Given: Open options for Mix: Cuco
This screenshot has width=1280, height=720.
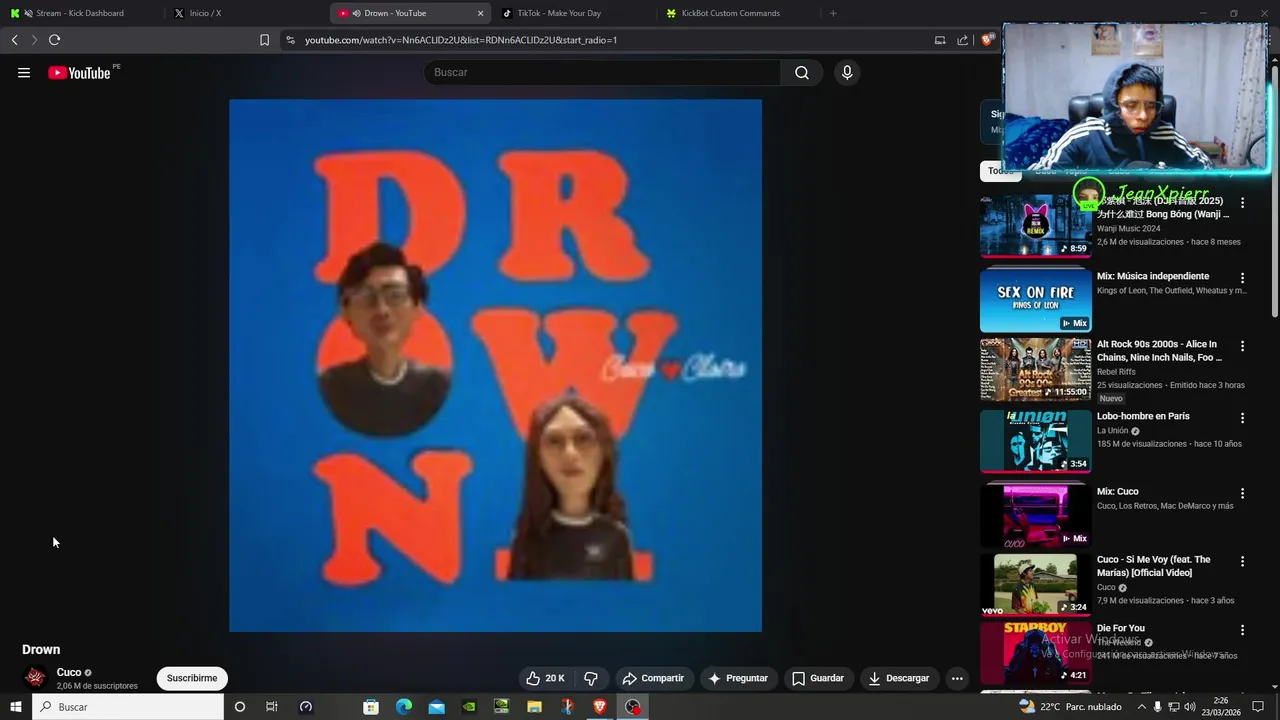Looking at the screenshot, I should point(1243,493).
